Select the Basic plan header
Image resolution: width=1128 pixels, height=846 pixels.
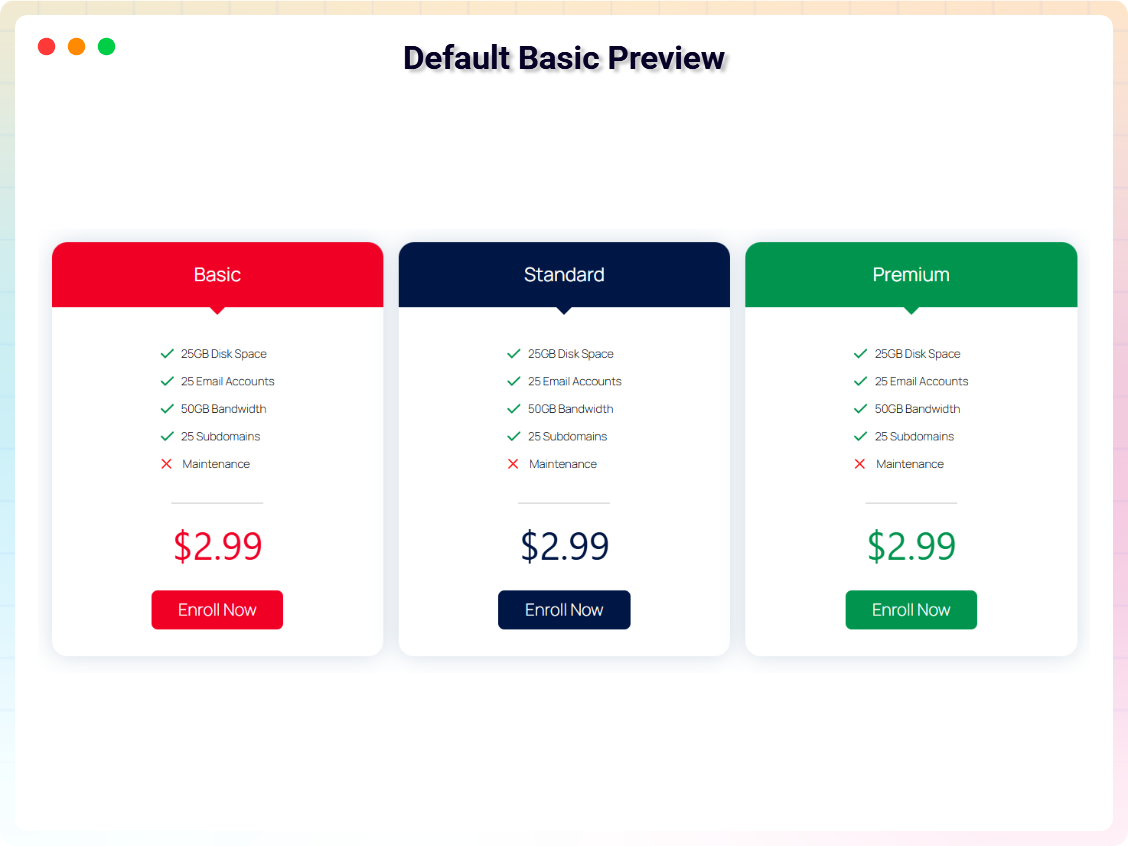pyautogui.click(x=217, y=274)
